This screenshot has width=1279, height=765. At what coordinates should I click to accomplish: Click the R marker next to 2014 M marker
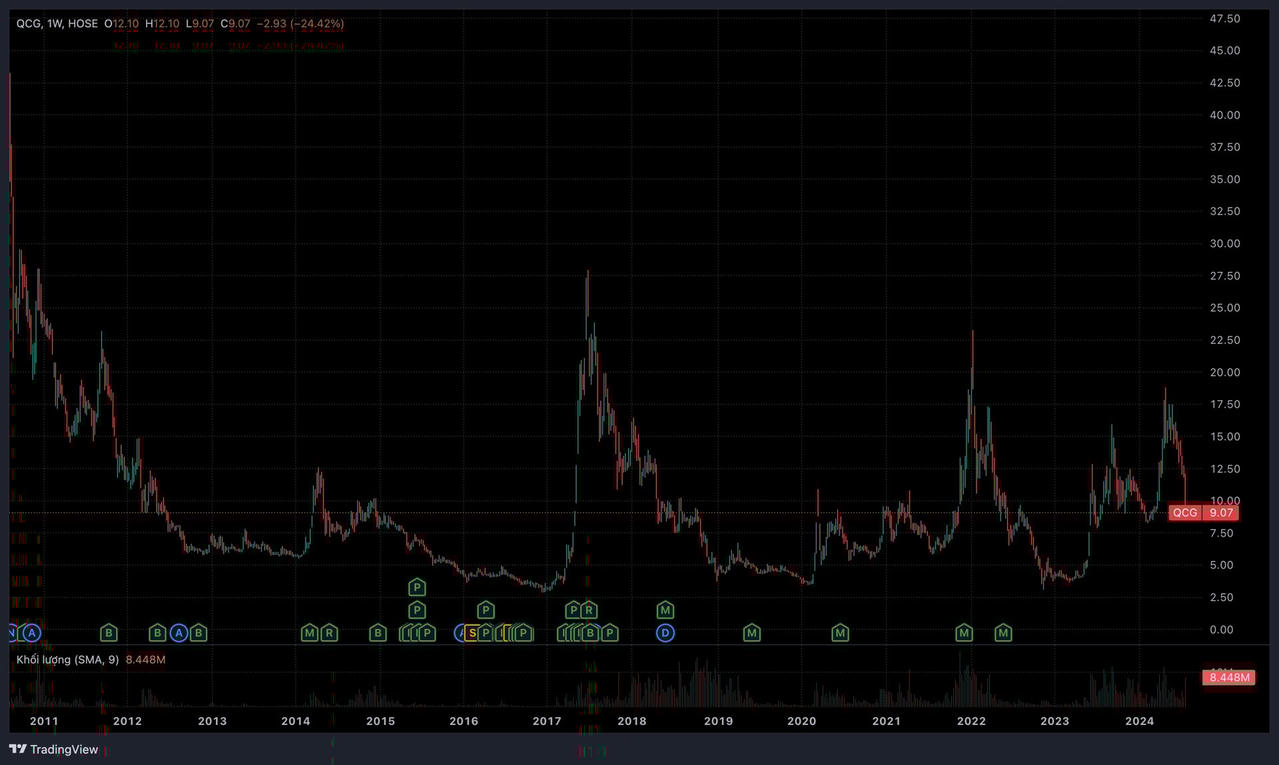pyautogui.click(x=329, y=633)
